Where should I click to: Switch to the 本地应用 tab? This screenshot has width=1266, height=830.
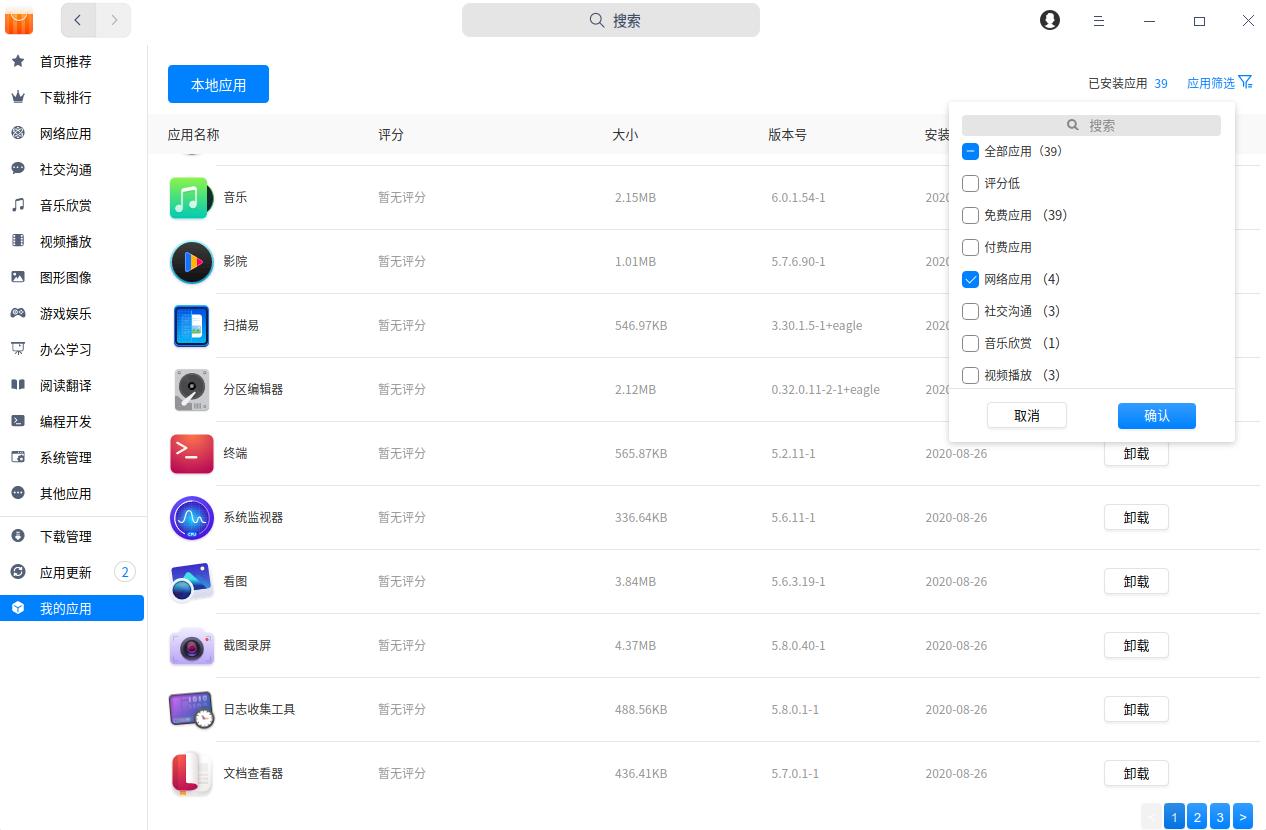pos(218,84)
